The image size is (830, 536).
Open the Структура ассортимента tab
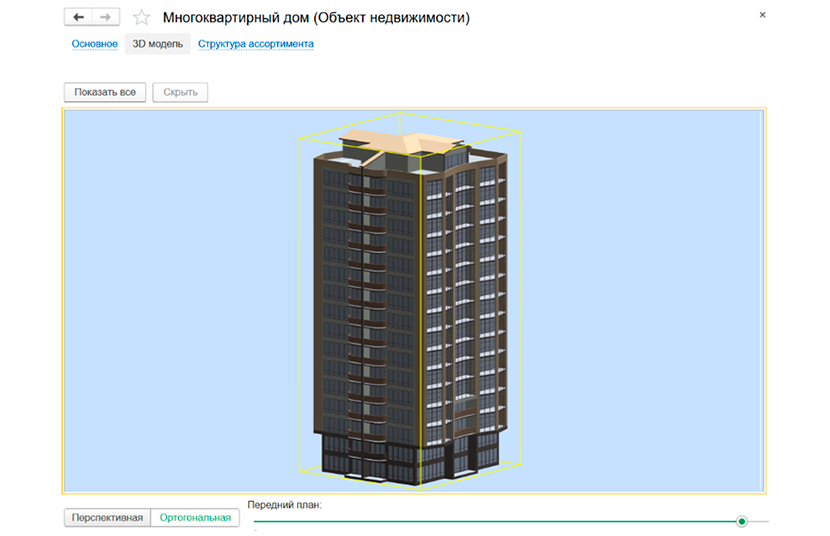(x=256, y=44)
